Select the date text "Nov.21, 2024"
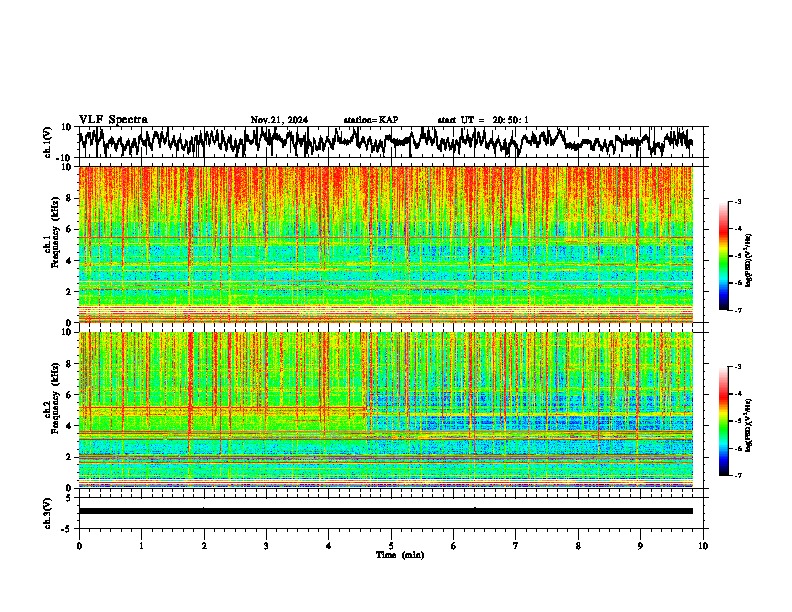This screenshot has width=792, height=612. (x=279, y=120)
